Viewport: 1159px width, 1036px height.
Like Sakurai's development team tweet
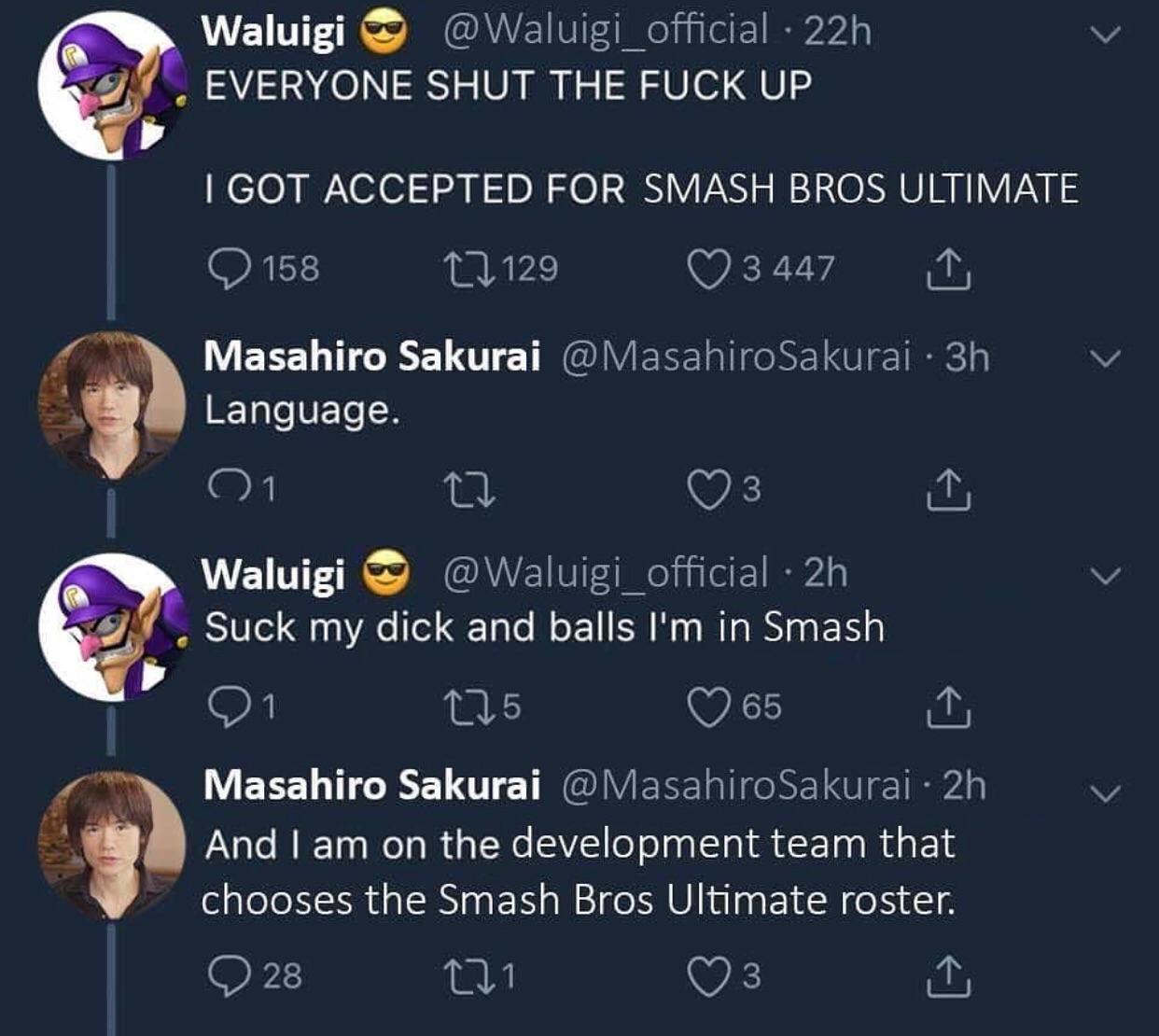(x=708, y=975)
